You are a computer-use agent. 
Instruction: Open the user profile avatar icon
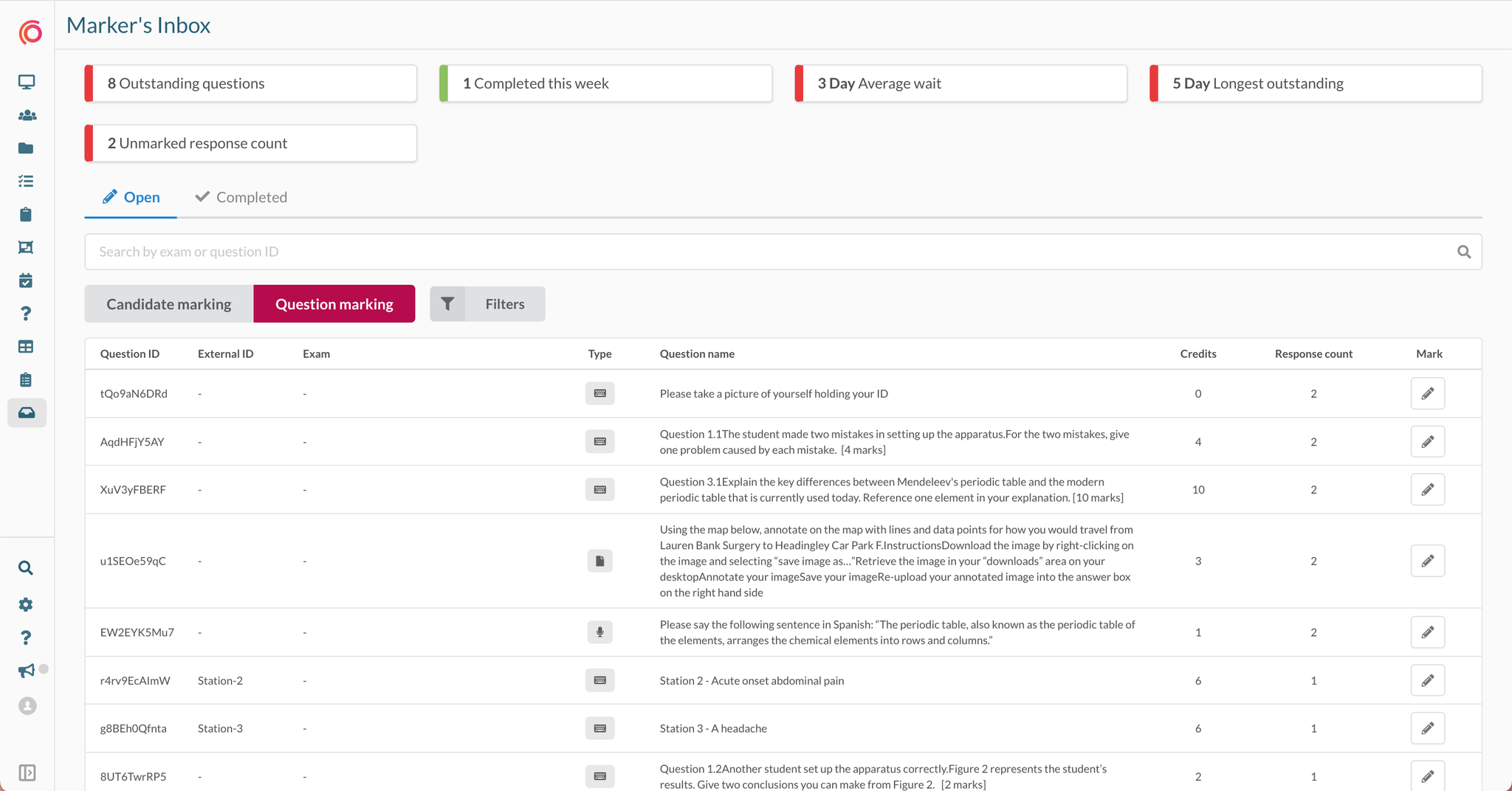click(x=27, y=706)
